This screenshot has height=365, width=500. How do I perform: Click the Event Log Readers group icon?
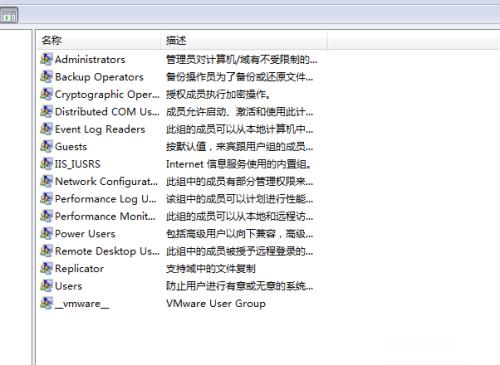coord(46,129)
